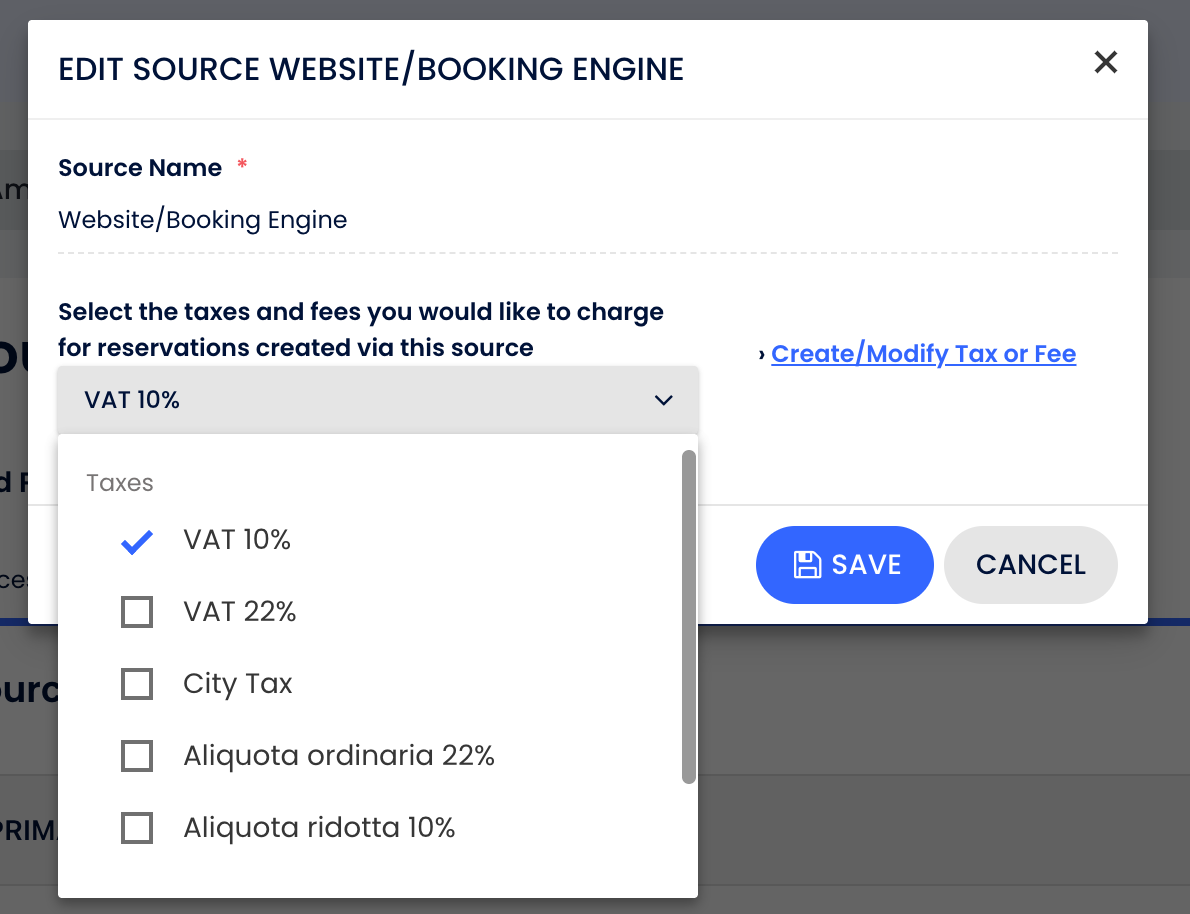The width and height of the screenshot is (1190, 914).
Task: Click the chevron arrow in taxes dropdown
Action: tap(663, 400)
